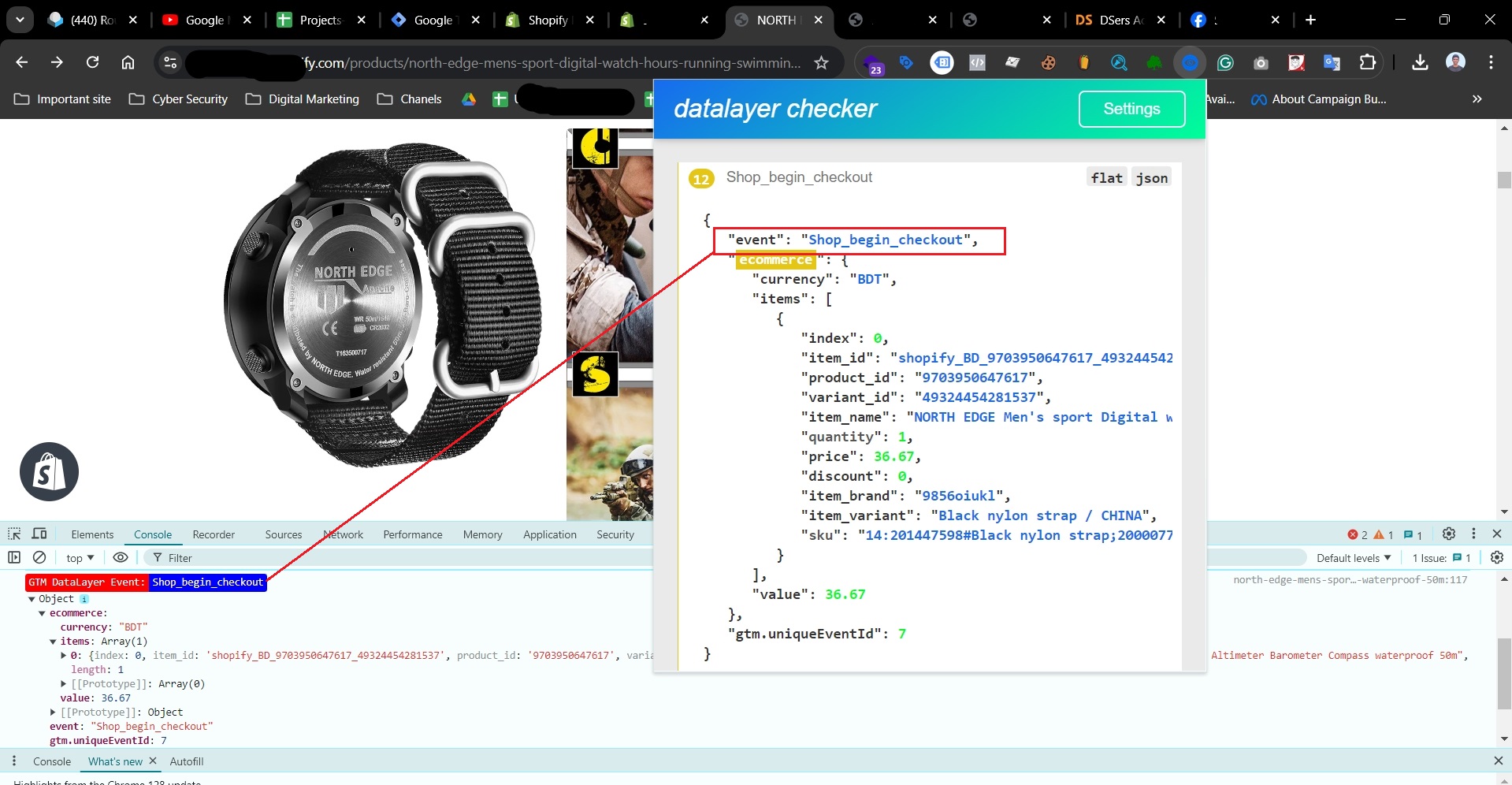The image size is (1512, 785).
Task: Open the Performance tab
Action: (413, 534)
